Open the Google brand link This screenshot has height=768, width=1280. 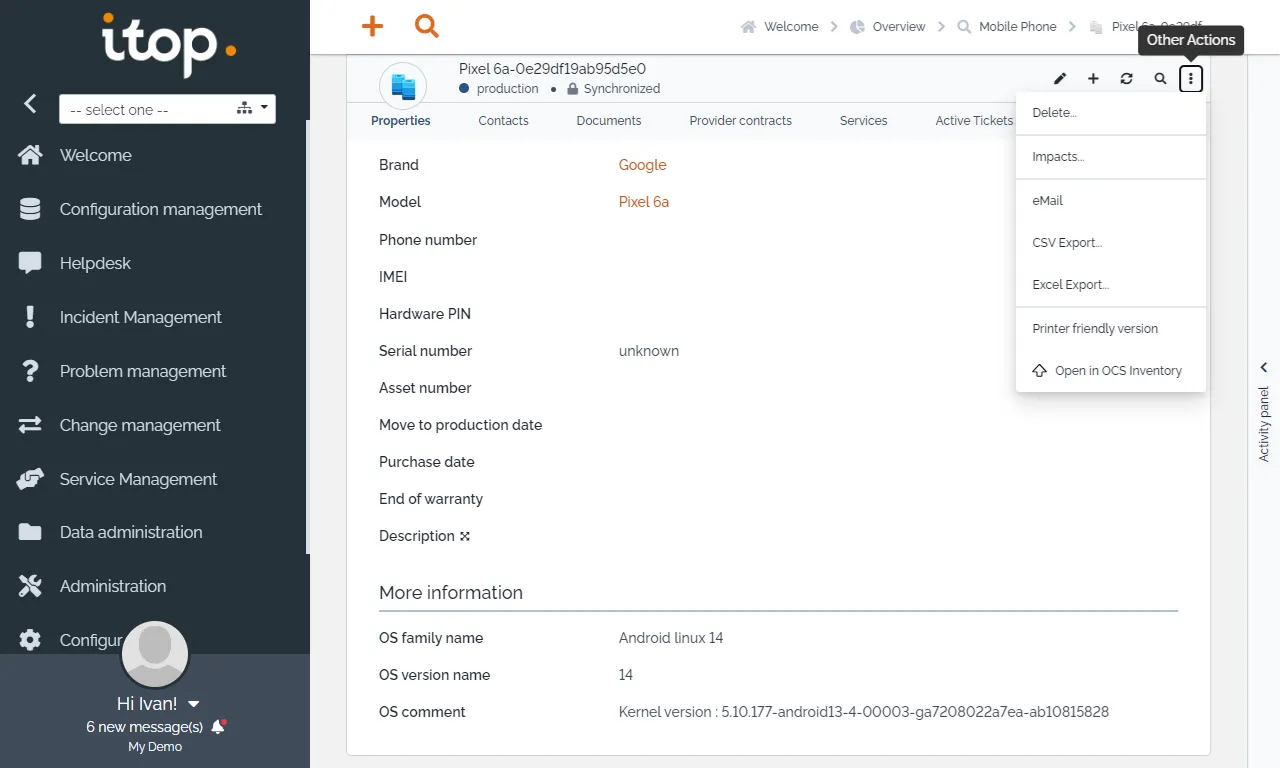(x=642, y=165)
